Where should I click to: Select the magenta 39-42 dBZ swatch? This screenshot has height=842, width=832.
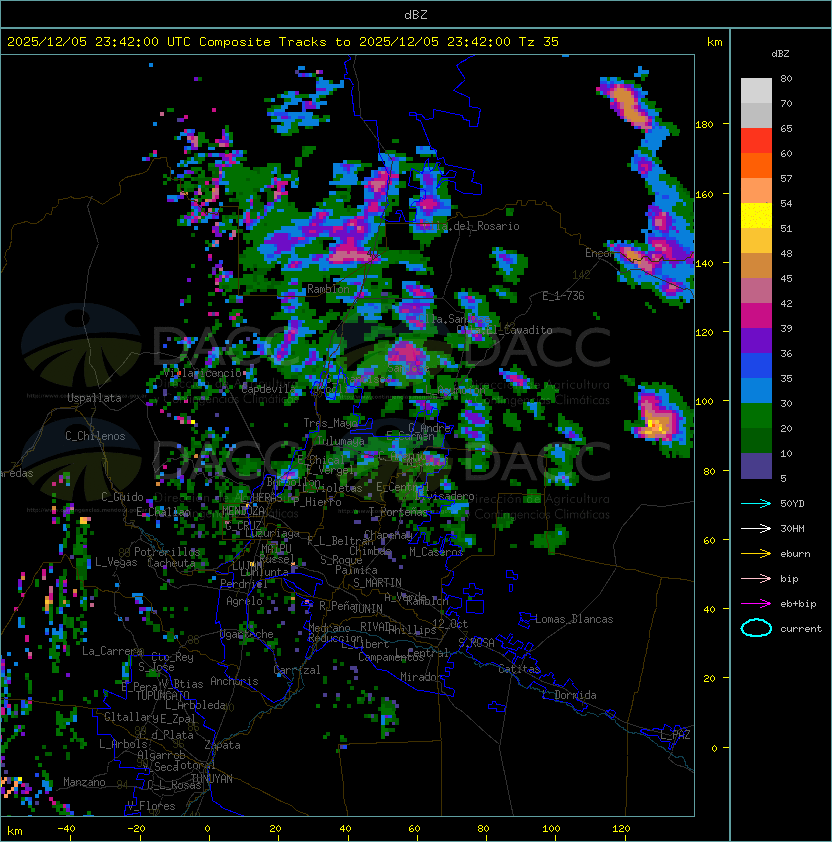pyautogui.click(x=756, y=316)
